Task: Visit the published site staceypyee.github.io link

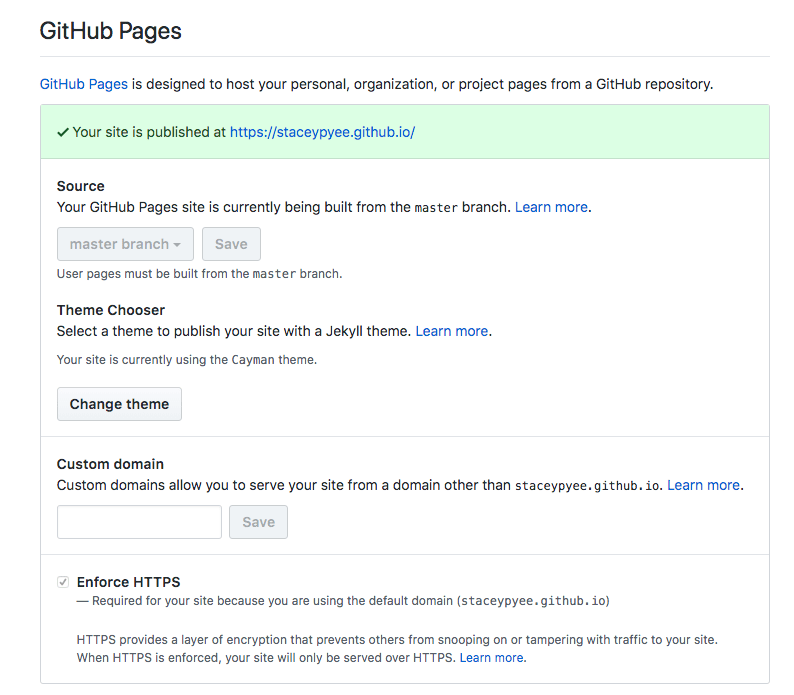Action: pyautogui.click(x=323, y=132)
